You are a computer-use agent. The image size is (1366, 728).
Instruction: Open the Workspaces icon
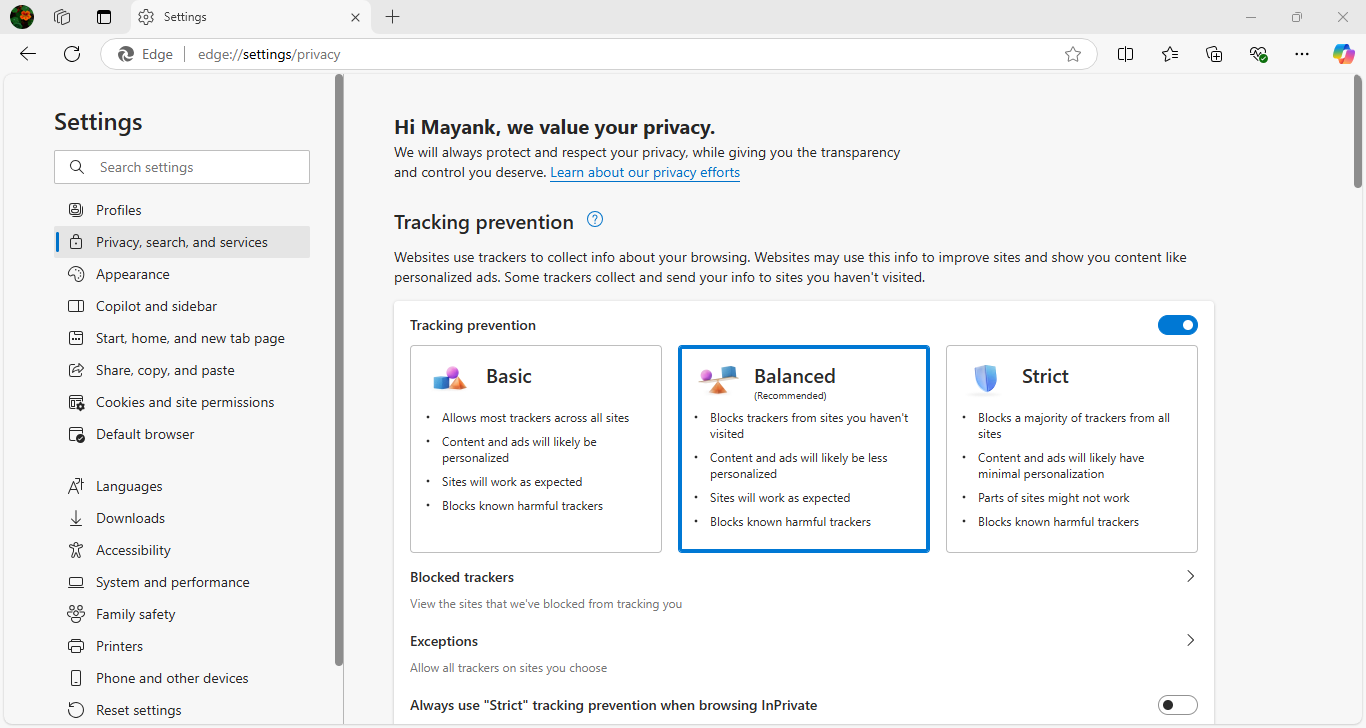pyautogui.click(x=62, y=16)
